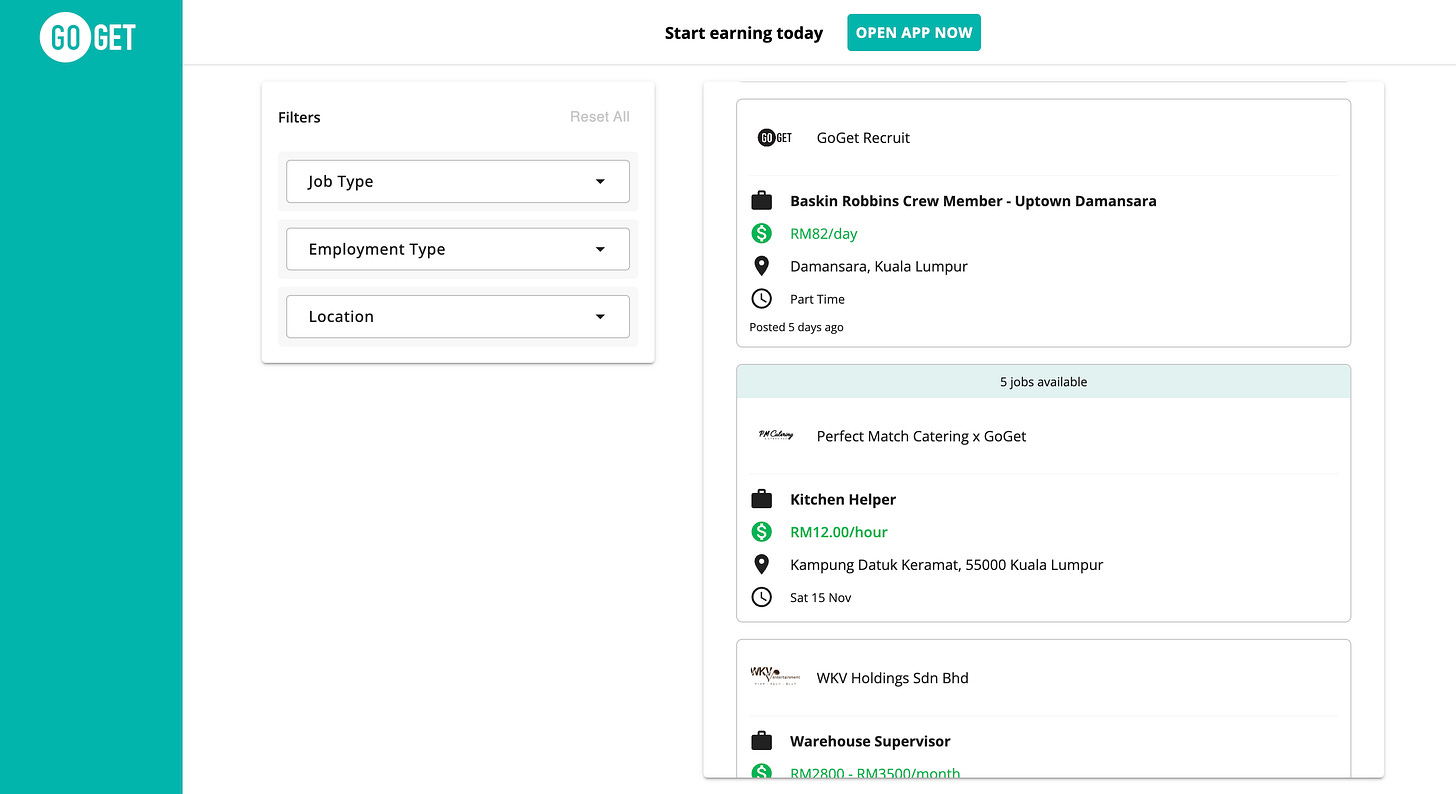
Task: Click the WKV Holdings Sdn Bhd name
Action: pos(893,678)
